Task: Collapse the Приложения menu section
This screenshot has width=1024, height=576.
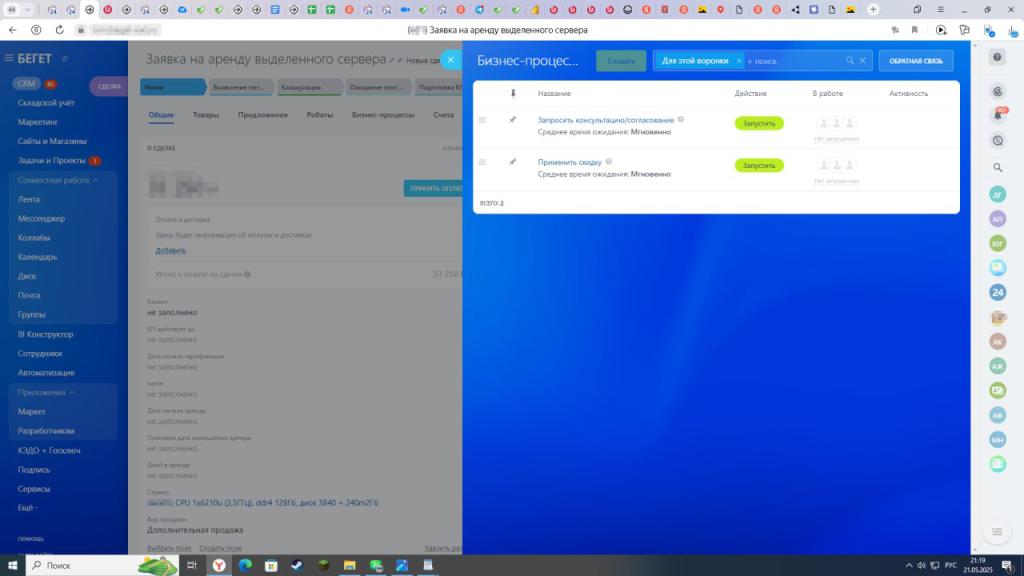Action: click(73, 392)
